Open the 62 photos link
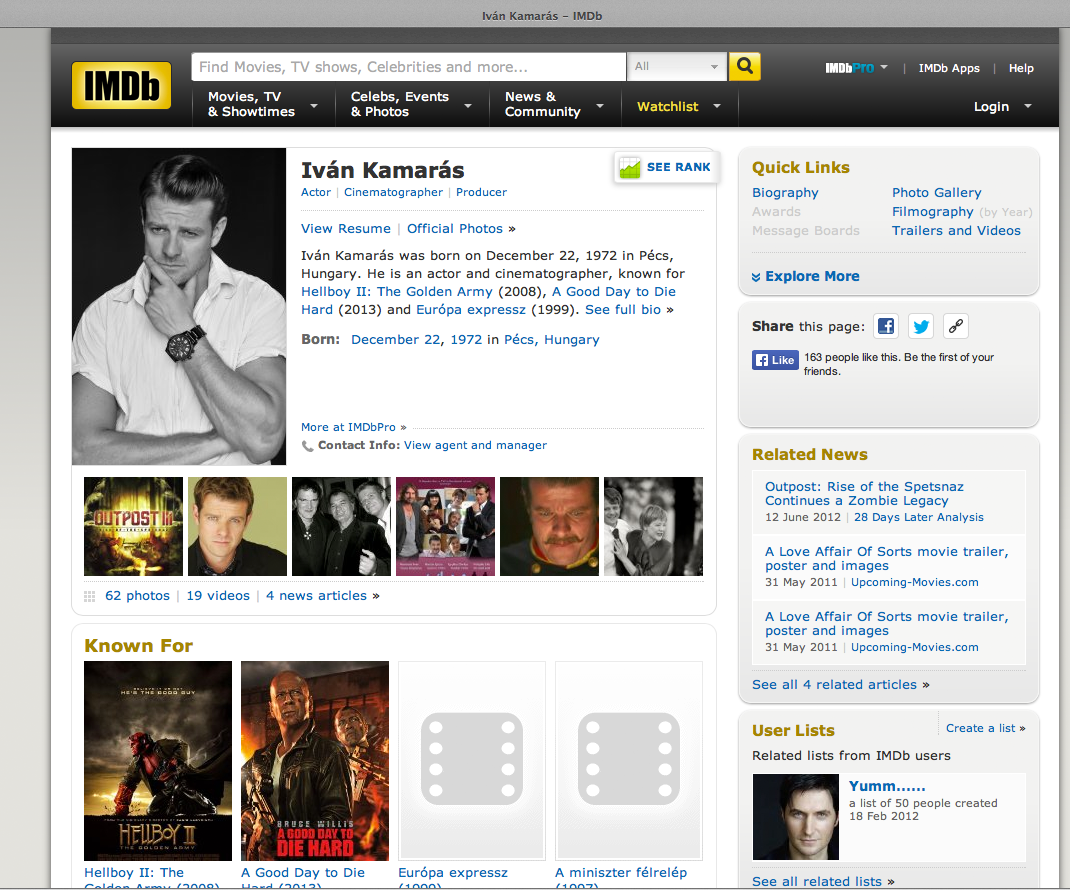The width and height of the screenshot is (1070, 890). pyautogui.click(x=137, y=596)
